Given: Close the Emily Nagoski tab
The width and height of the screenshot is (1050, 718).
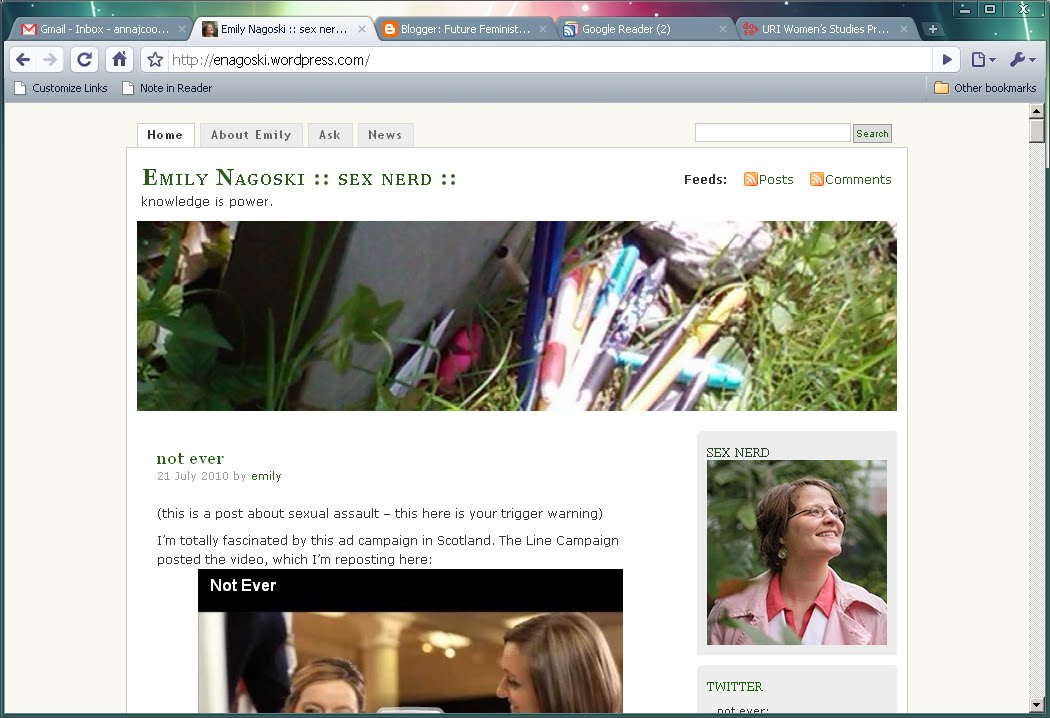Looking at the screenshot, I should tap(362, 29).
